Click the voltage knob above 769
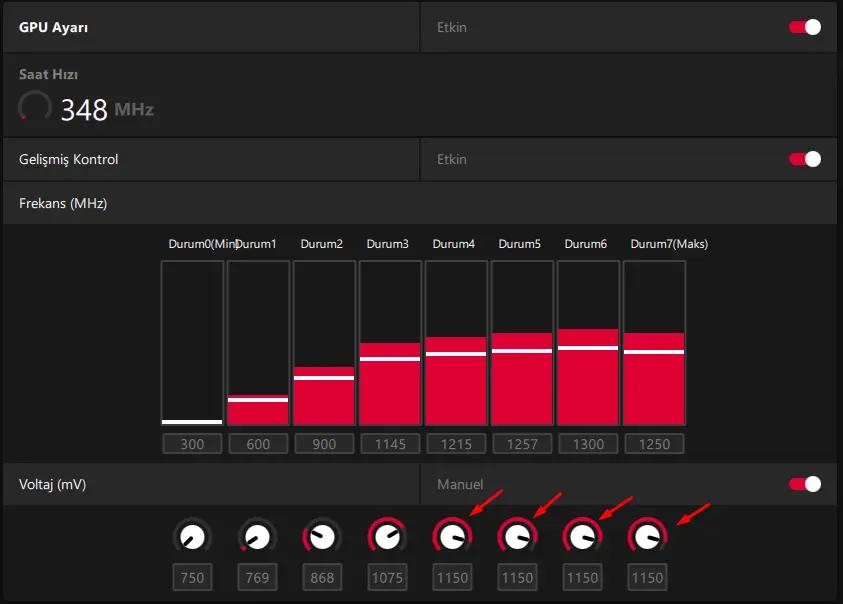Viewport: 843px width, 604px height. click(258, 537)
